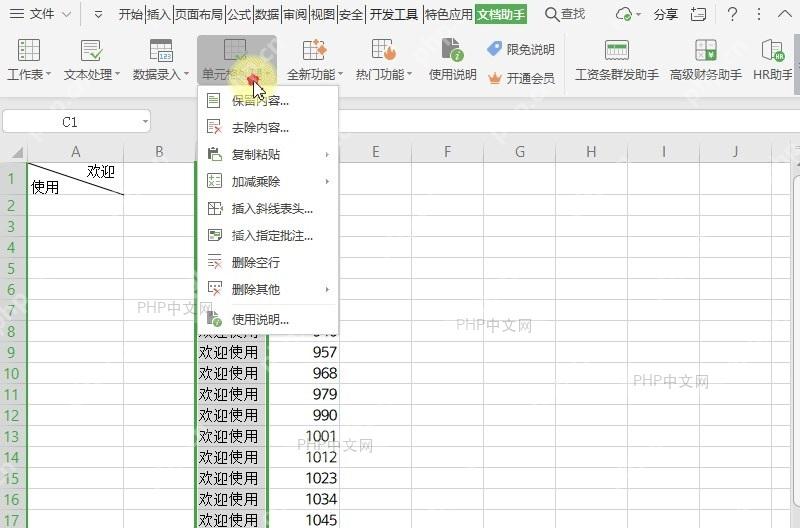Viewport: 800px width, 528px height.
Task: Click the name box showing C1
Action: [x=70, y=122]
